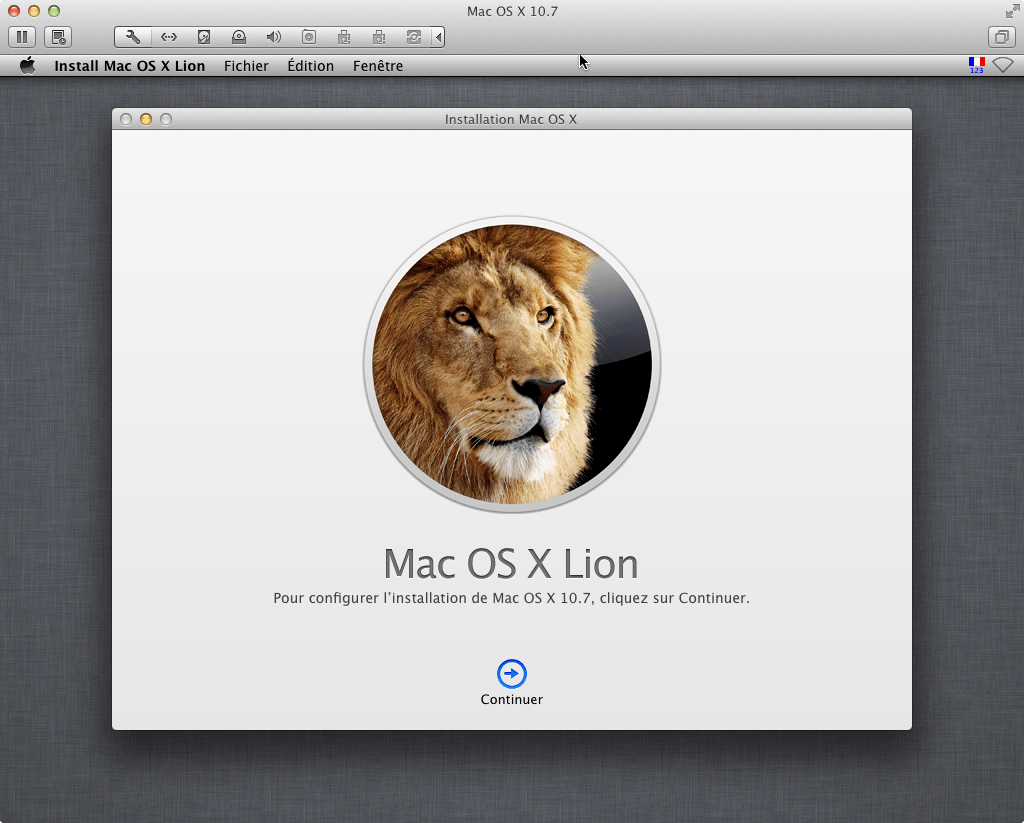
Task: Click the second USB device icon
Action: point(379,37)
